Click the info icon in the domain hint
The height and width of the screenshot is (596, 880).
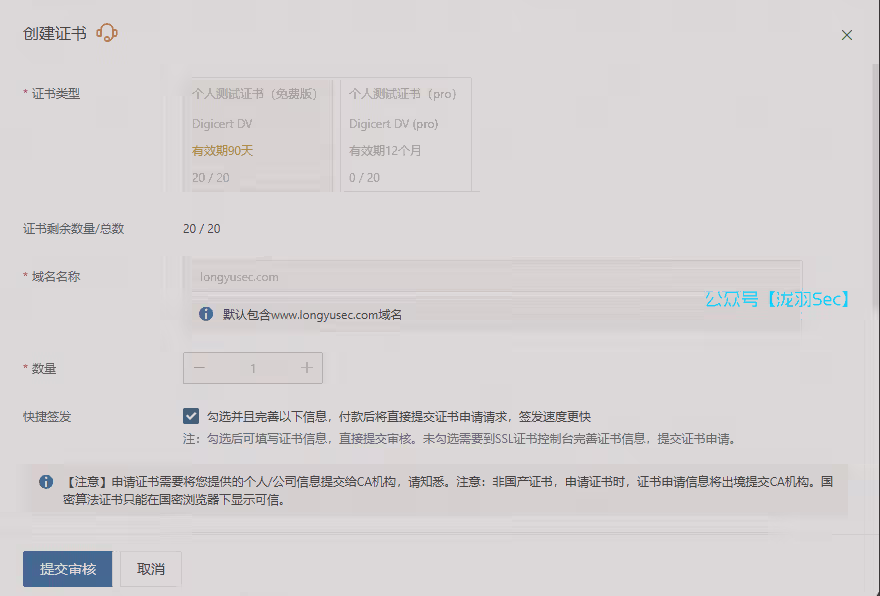pyautogui.click(x=206, y=314)
